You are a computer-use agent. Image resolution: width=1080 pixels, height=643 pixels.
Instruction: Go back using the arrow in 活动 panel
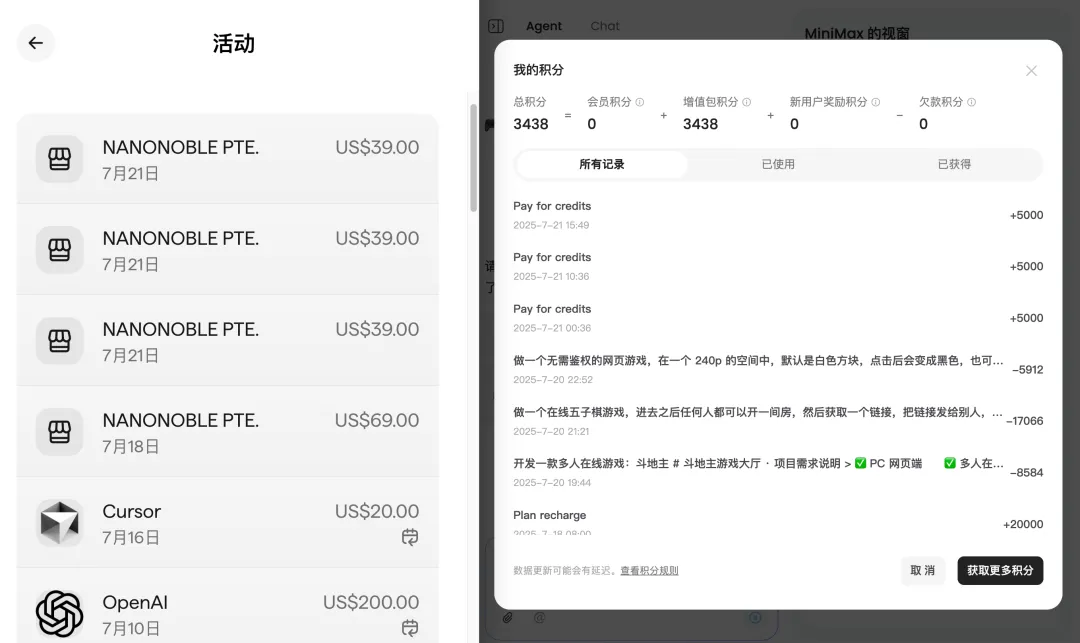click(x=36, y=43)
